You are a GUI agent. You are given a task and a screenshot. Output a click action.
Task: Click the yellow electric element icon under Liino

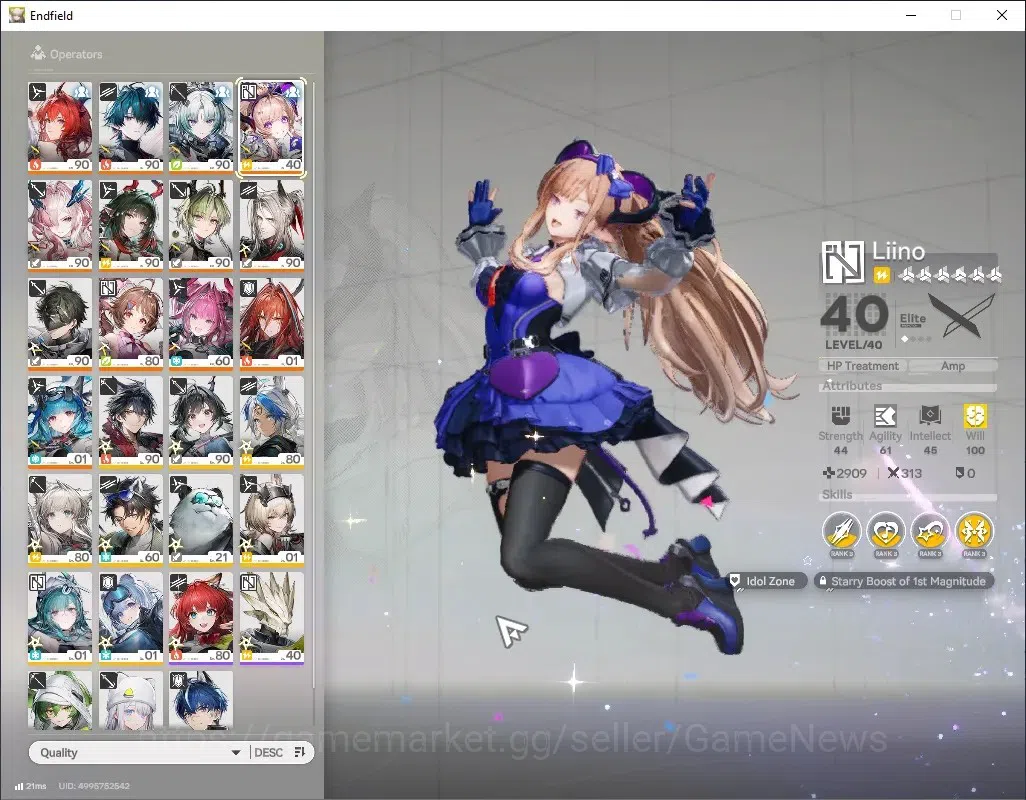(x=881, y=275)
